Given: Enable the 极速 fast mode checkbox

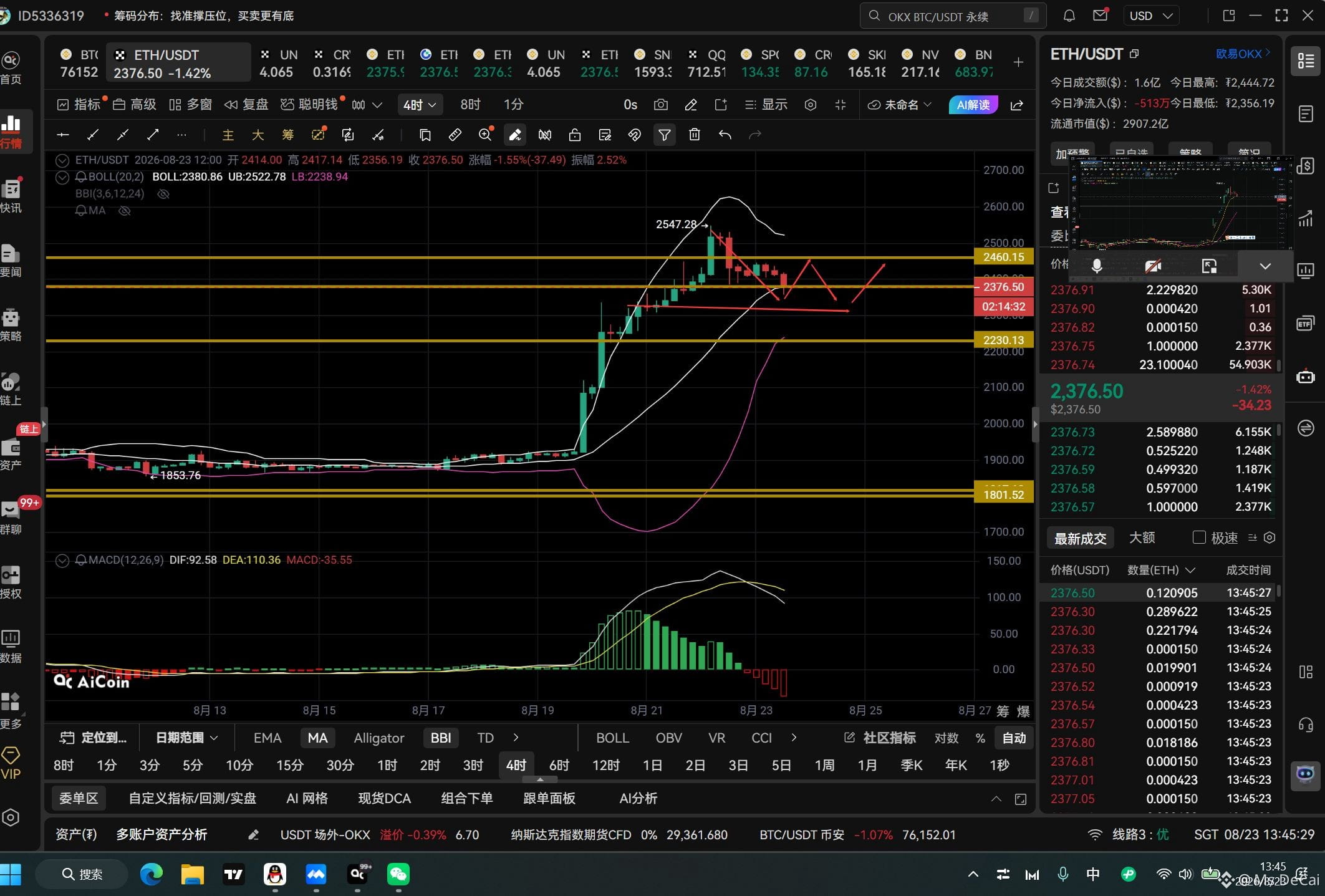Looking at the screenshot, I should coord(1198,537).
